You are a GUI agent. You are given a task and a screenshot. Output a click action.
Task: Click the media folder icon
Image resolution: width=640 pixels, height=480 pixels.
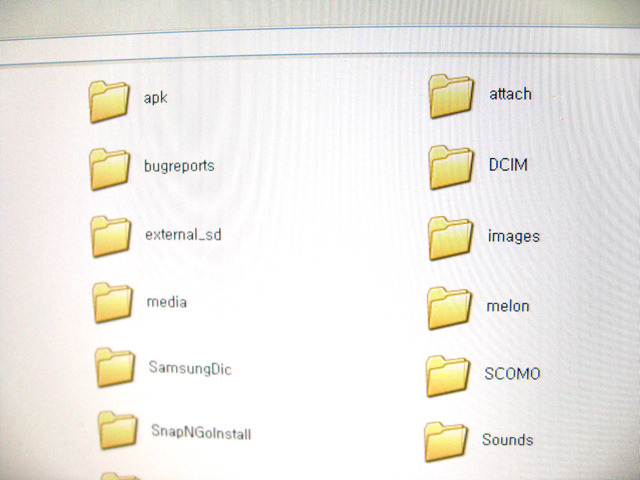pos(112,302)
